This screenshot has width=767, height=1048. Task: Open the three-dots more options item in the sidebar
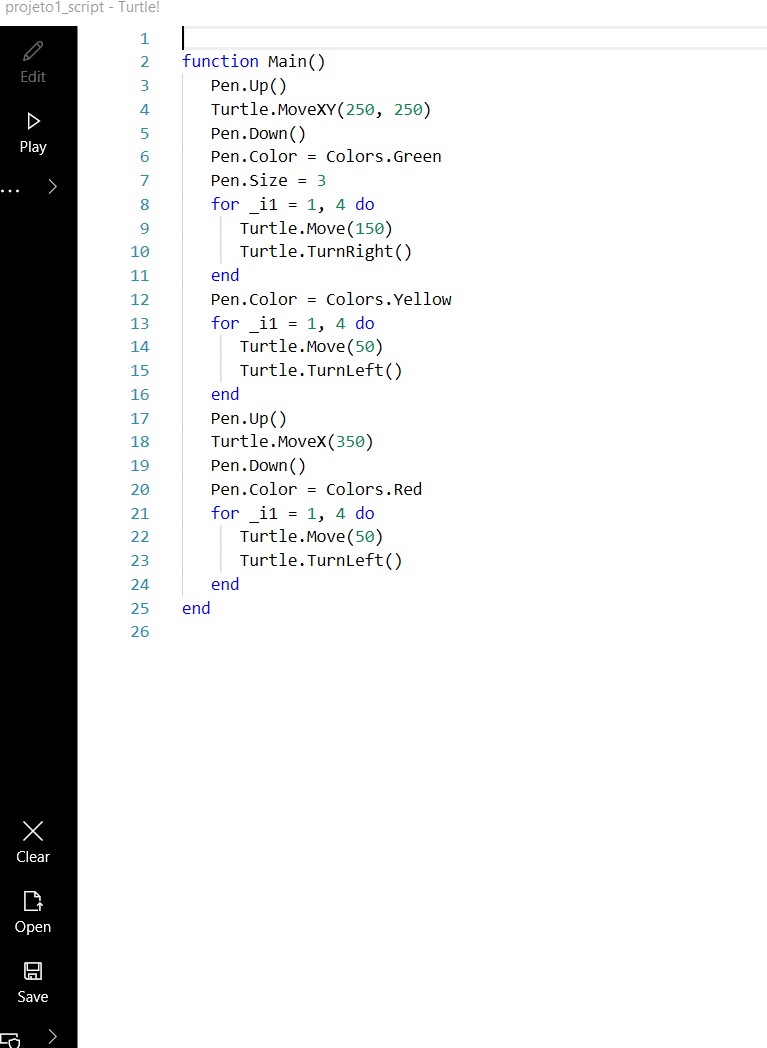11,190
